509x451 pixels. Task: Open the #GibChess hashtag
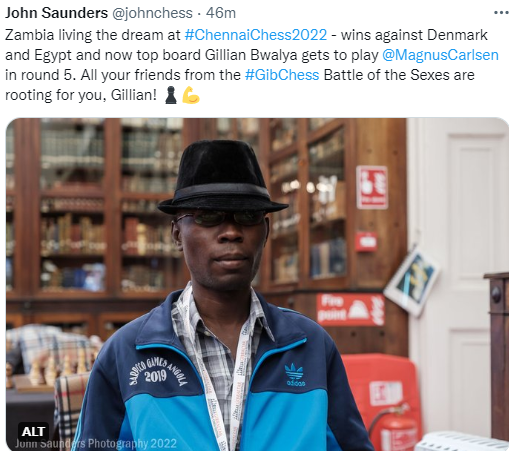click(x=282, y=75)
